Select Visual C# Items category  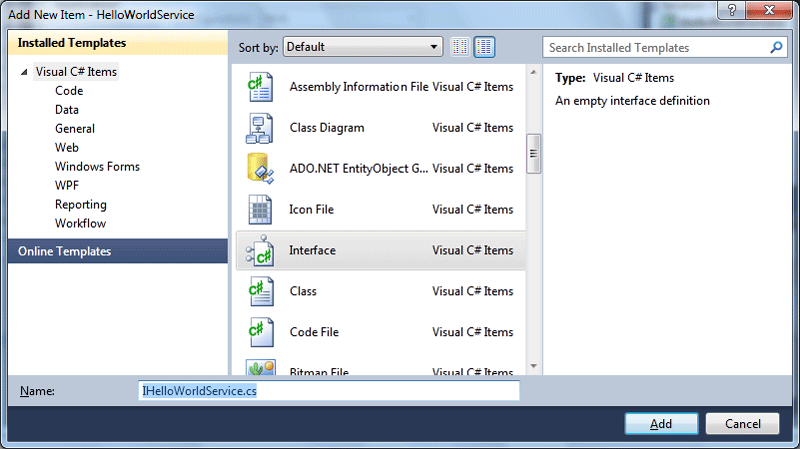click(x=76, y=72)
